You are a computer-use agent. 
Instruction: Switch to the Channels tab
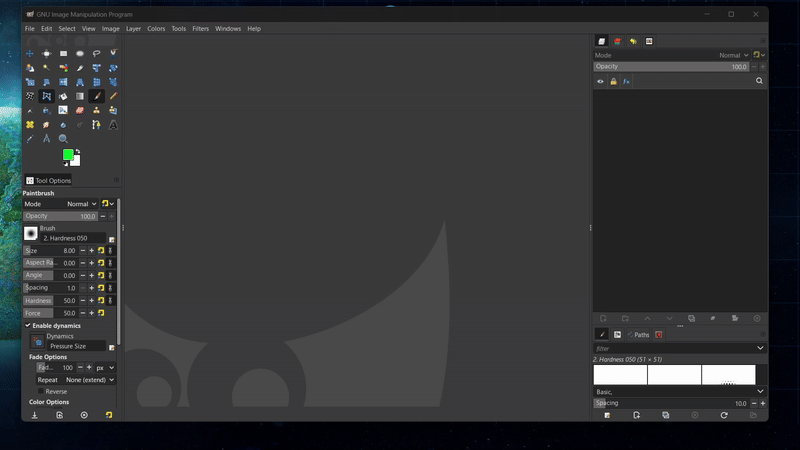[617, 41]
